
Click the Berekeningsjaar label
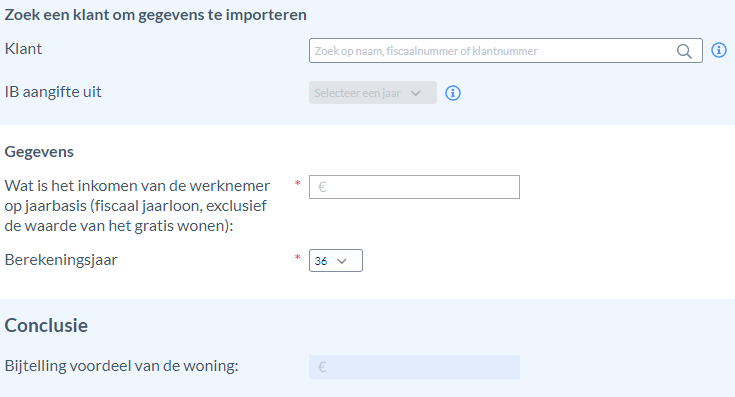coord(61,260)
